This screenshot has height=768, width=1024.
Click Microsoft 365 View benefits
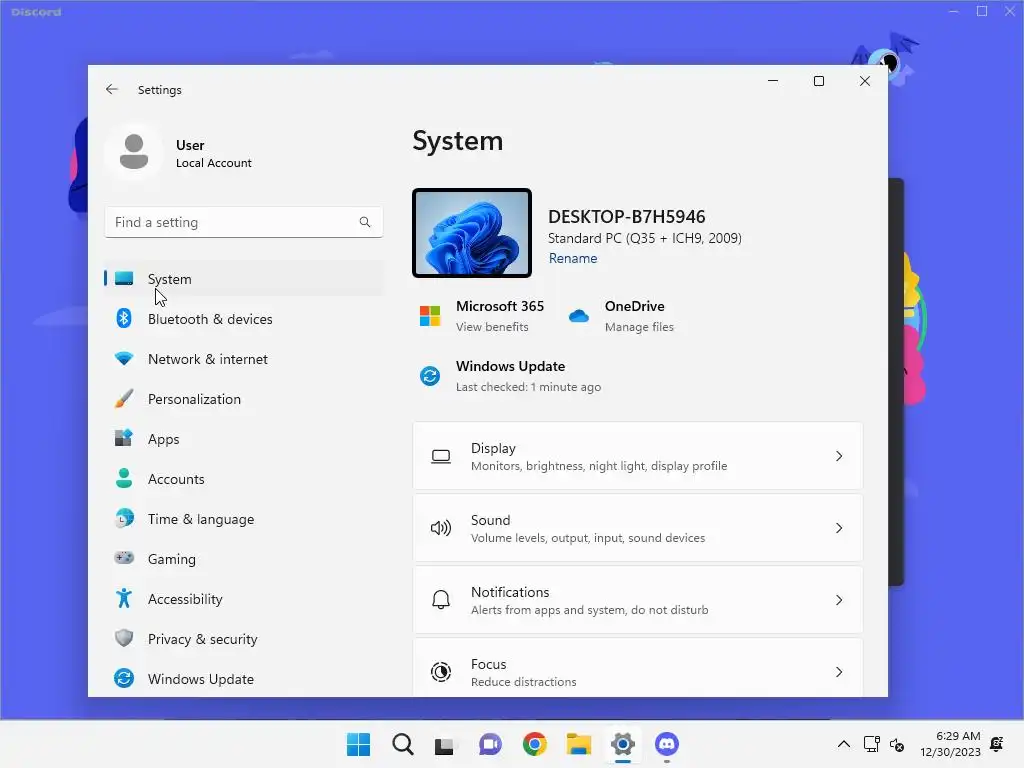tap(492, 327)
